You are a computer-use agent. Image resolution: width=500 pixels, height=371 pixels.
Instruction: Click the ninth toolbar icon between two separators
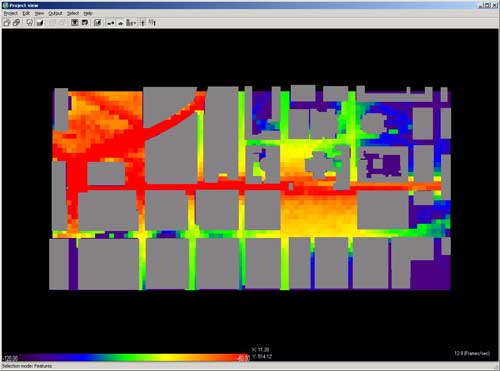pos(97,23)
